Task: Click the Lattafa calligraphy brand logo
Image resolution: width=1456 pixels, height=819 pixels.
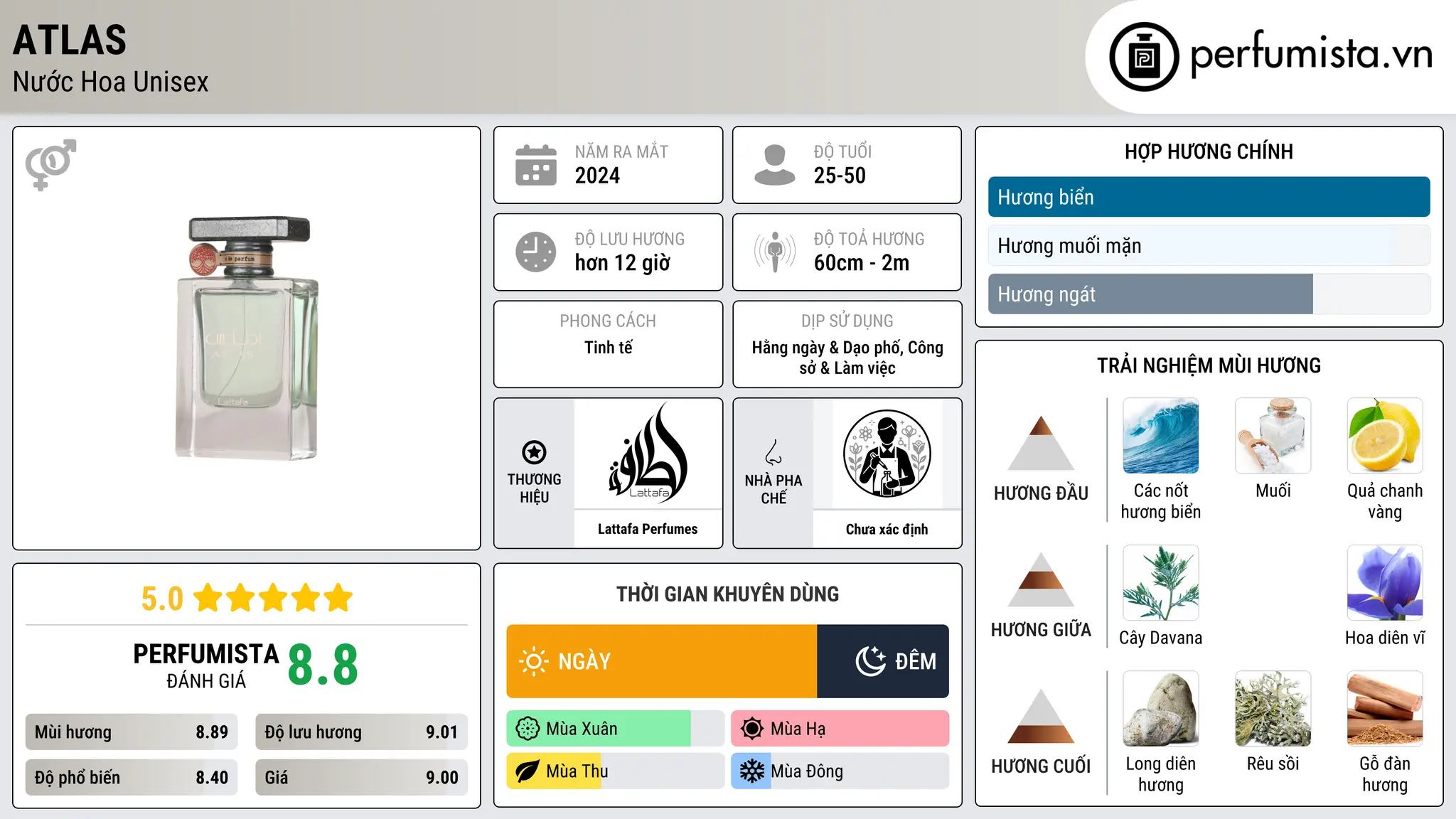Action: [x=648, y=453]
